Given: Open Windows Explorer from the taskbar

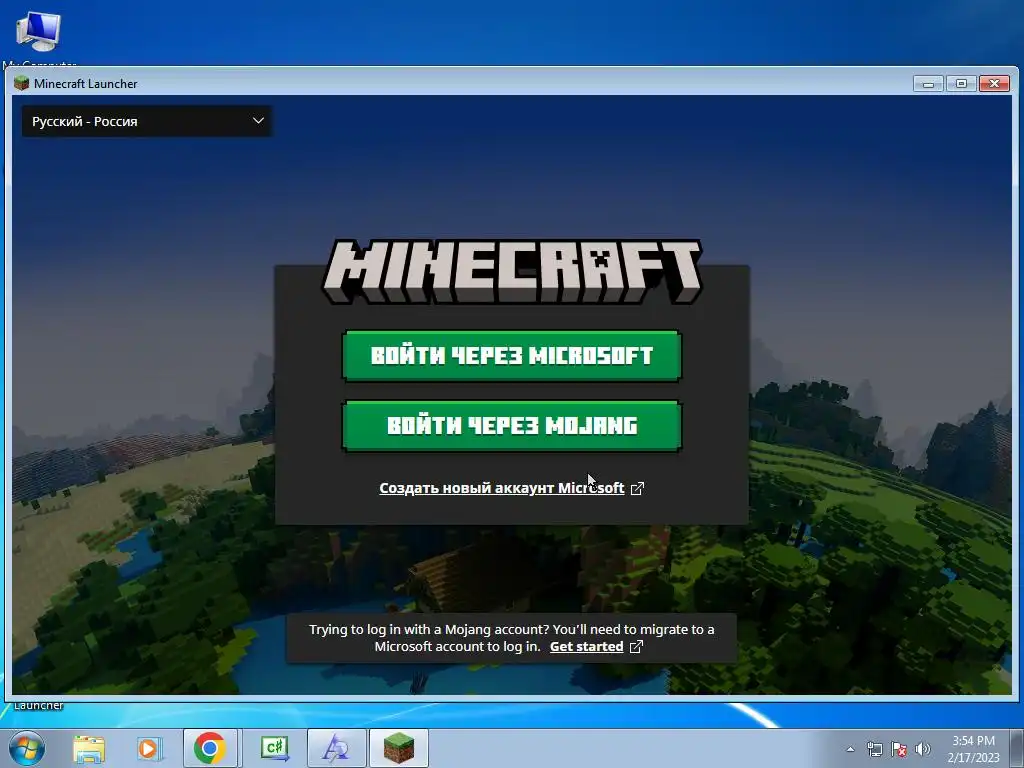Looking at the screenshot, I should point(89,748).
